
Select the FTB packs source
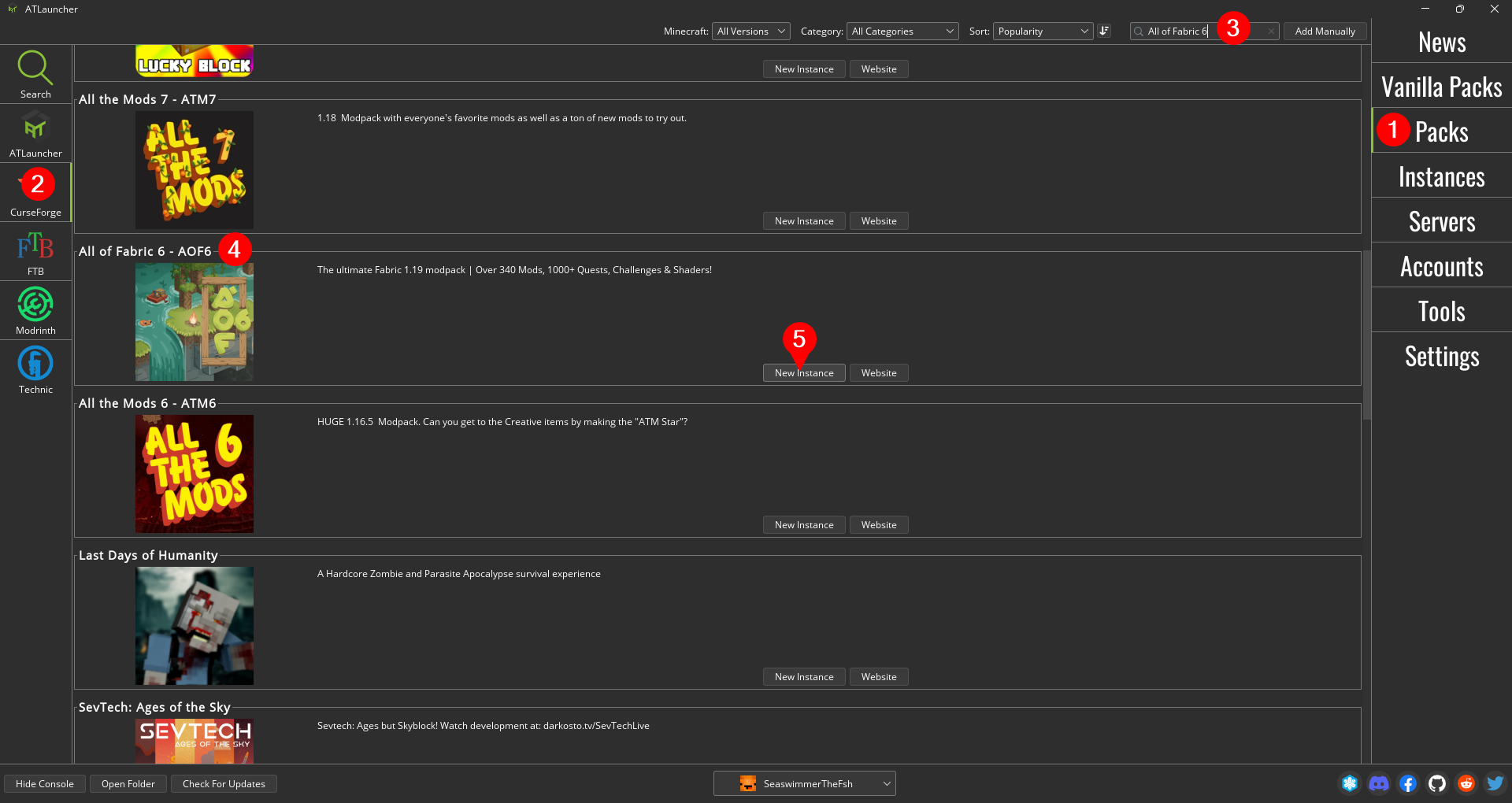pyautogui.click(x=35, y=252)
